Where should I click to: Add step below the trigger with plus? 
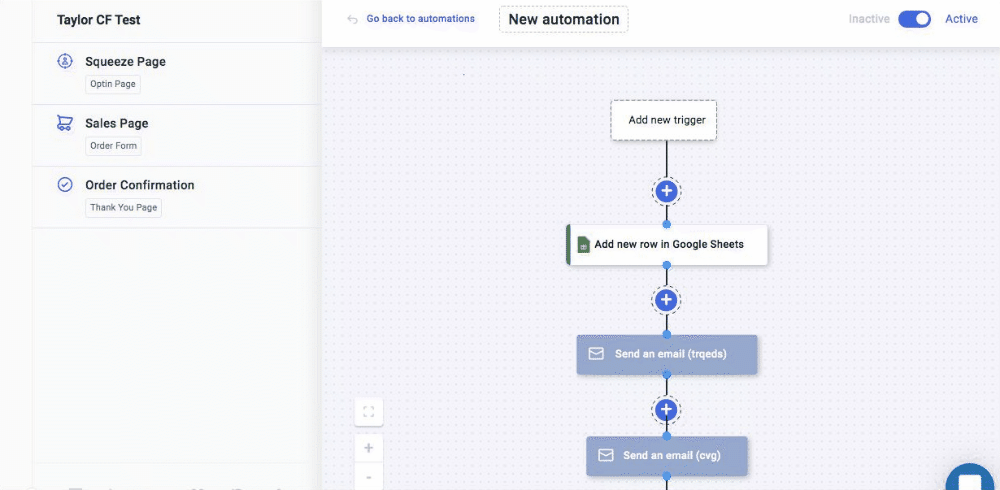(666, 191)
